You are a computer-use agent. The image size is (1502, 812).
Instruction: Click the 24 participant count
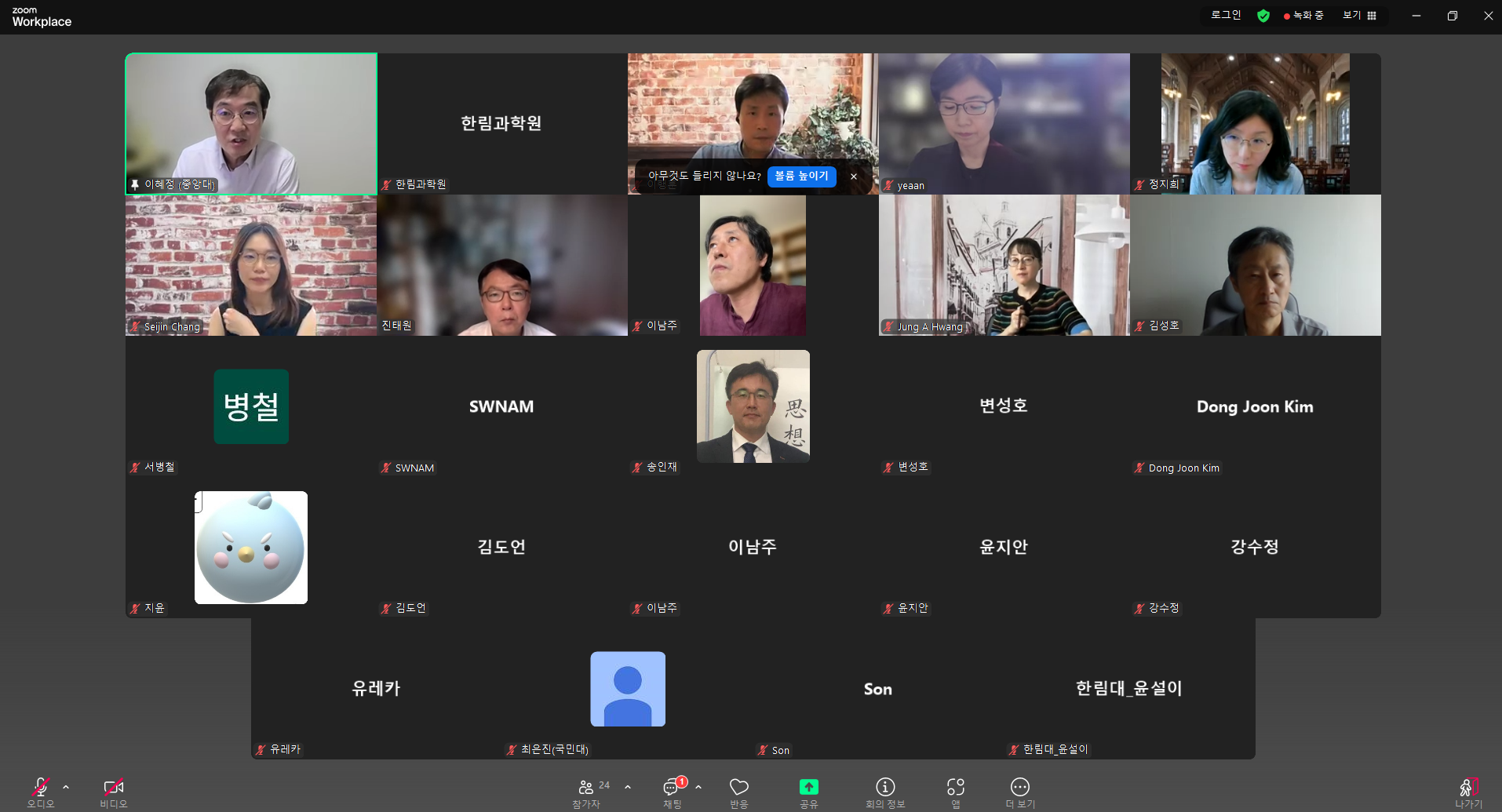604,785
